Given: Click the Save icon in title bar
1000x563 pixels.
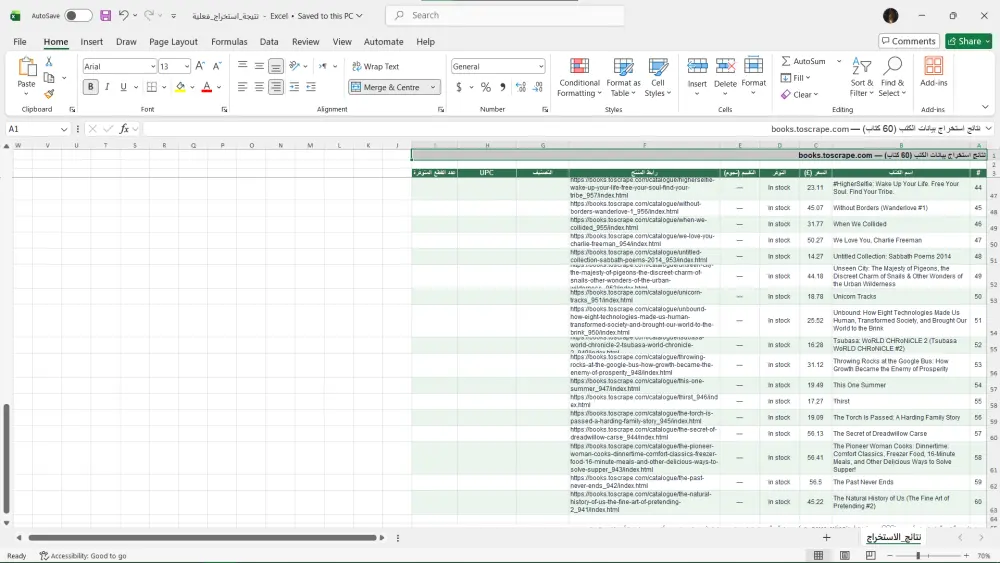Looking at the screenshot, I should 106,15.
